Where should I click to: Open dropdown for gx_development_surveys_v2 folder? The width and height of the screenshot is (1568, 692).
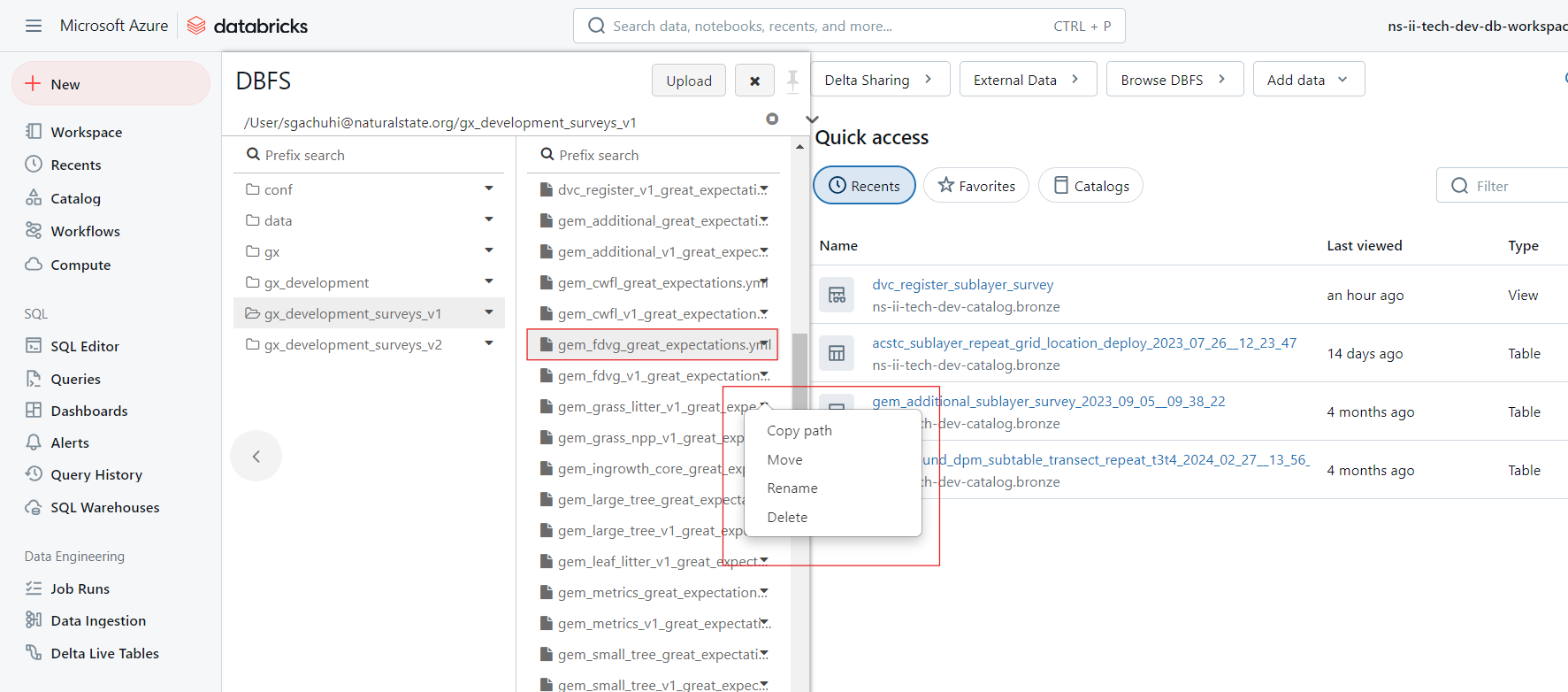[489, 343]
